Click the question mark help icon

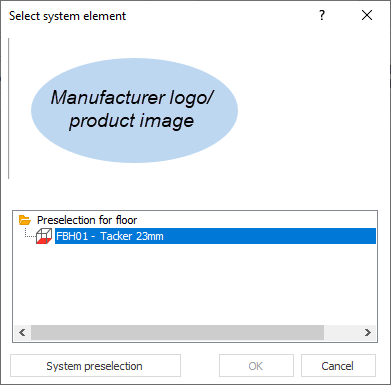tap(322, 15)
